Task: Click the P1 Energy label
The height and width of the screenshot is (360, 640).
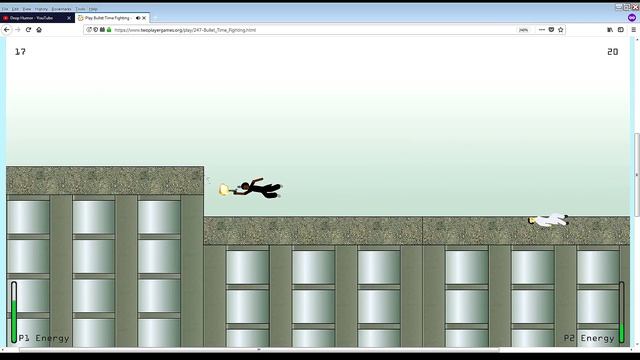Action: tap(44, 338)
